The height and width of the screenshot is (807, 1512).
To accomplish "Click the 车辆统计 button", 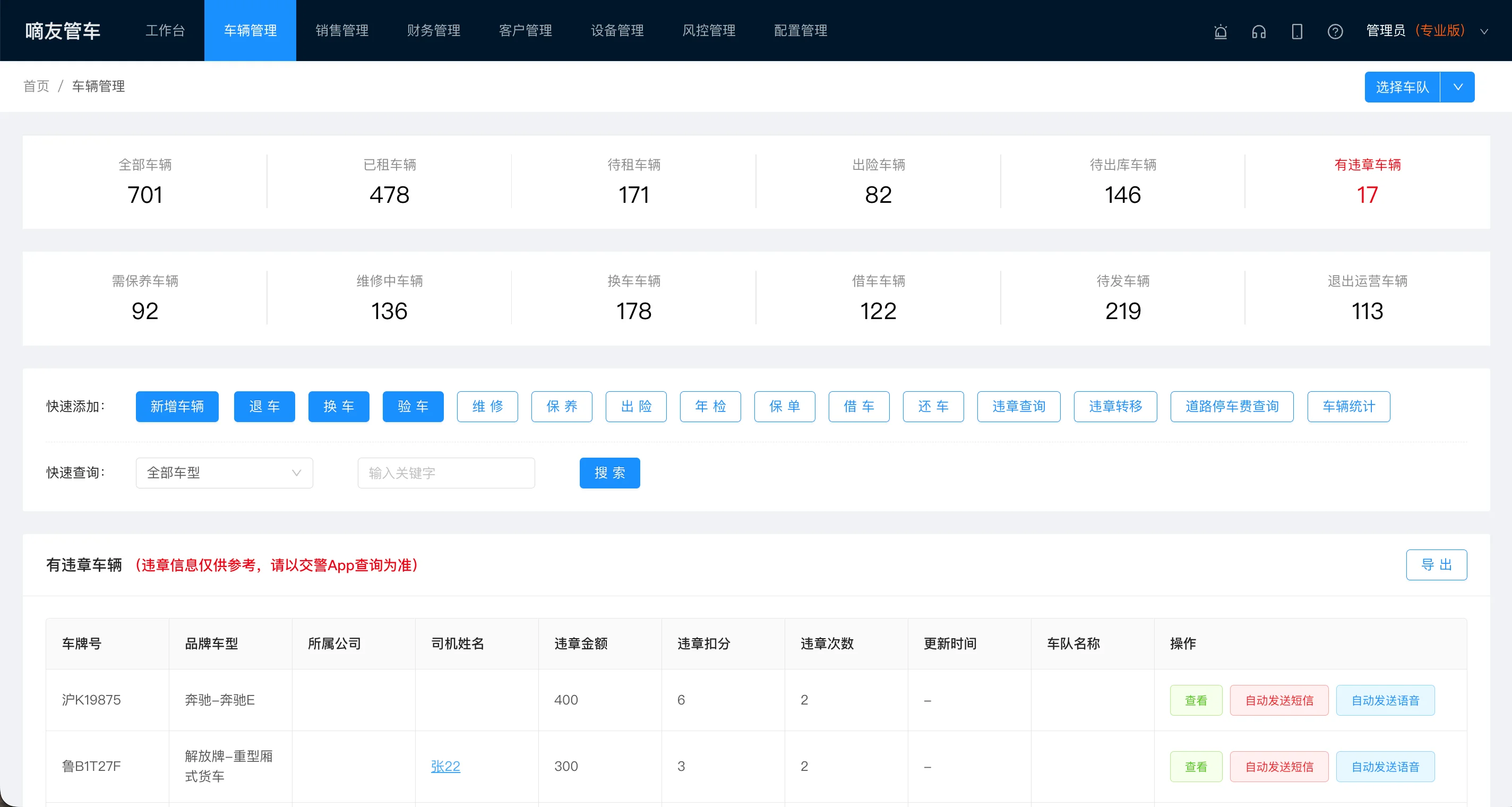I will (1348, 406).
